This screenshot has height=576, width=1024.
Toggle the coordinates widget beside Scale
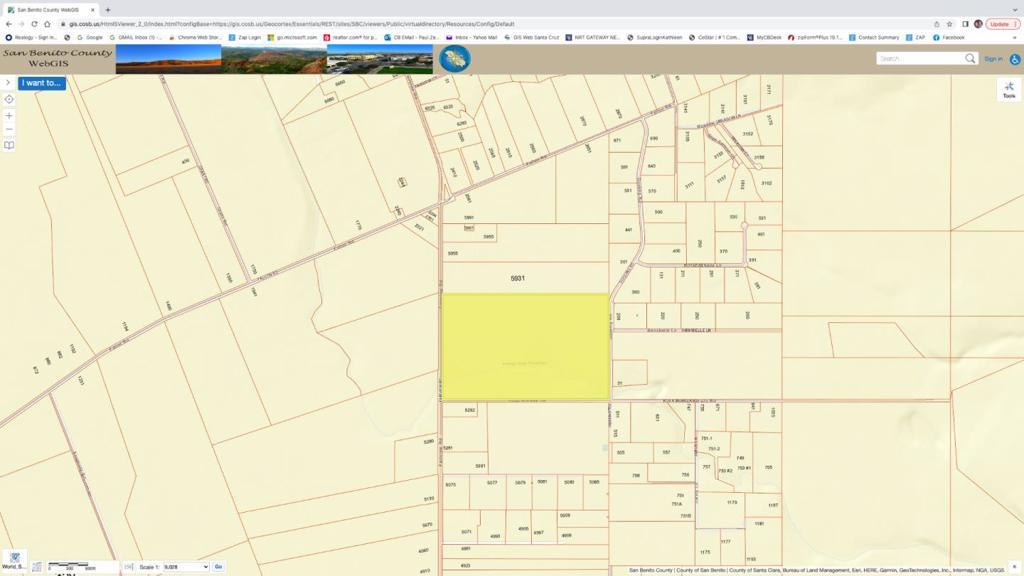tap(129, 567)
